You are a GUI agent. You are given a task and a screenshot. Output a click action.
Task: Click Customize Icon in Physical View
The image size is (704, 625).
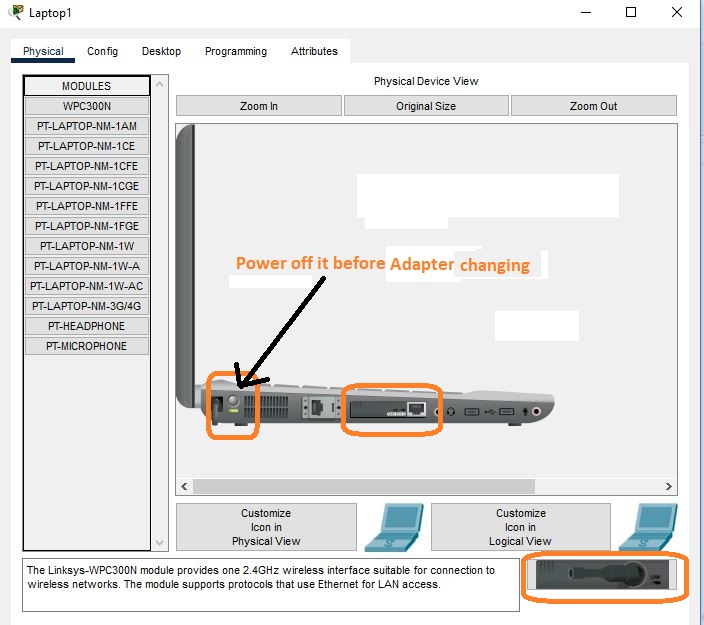click(266, 527)
